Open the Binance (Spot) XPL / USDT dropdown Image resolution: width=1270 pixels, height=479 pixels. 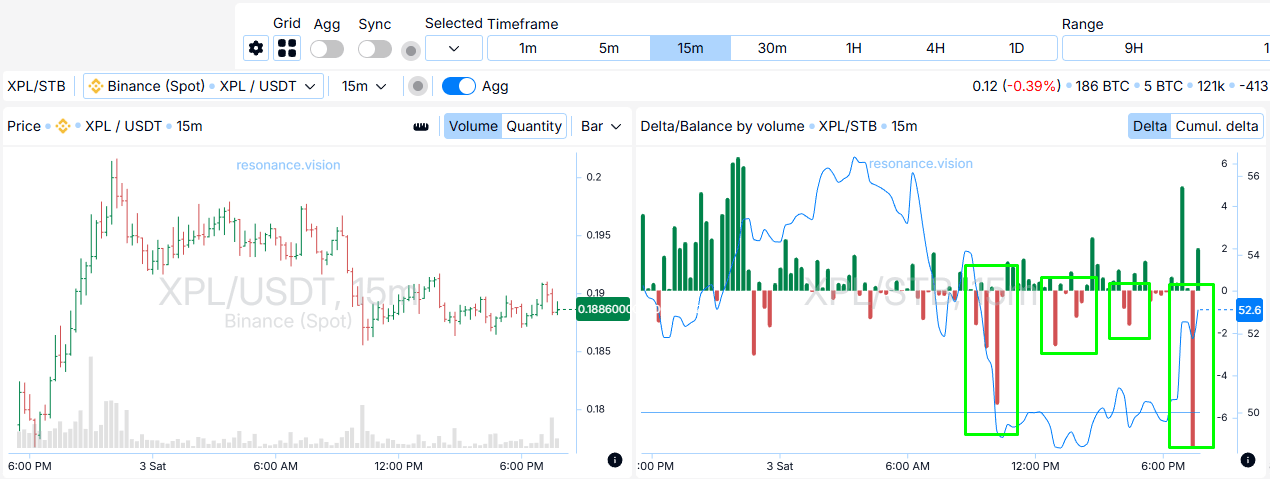click(x=204, y=87)
